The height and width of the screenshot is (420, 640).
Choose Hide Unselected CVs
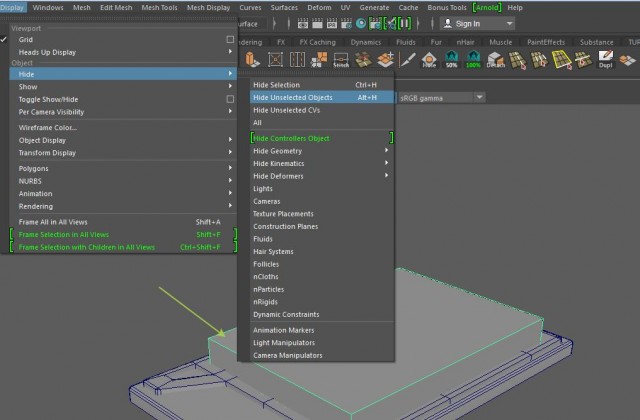[x=322, y=110]
